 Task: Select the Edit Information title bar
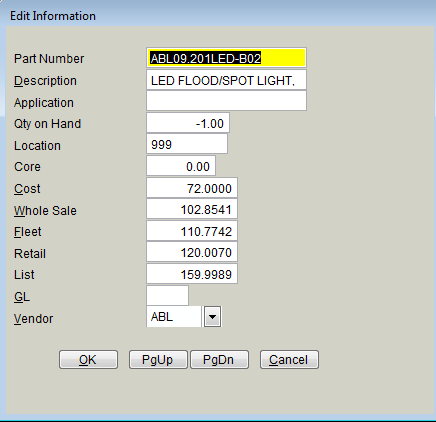pos(218,16)
